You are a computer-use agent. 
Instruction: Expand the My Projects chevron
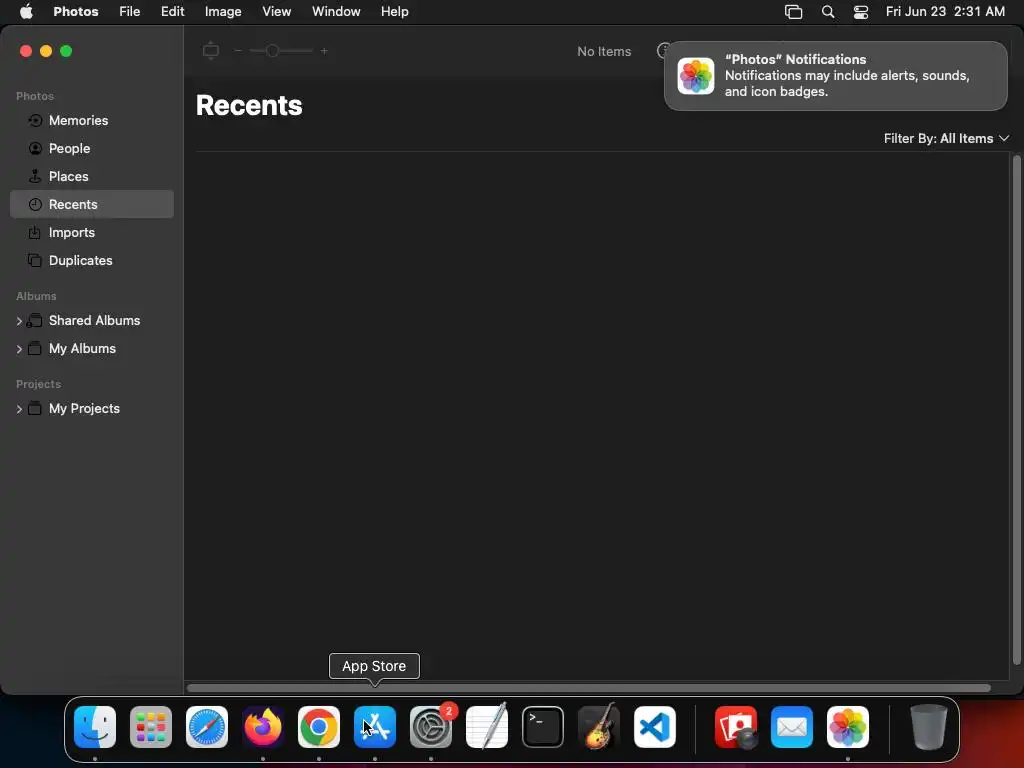19,409
